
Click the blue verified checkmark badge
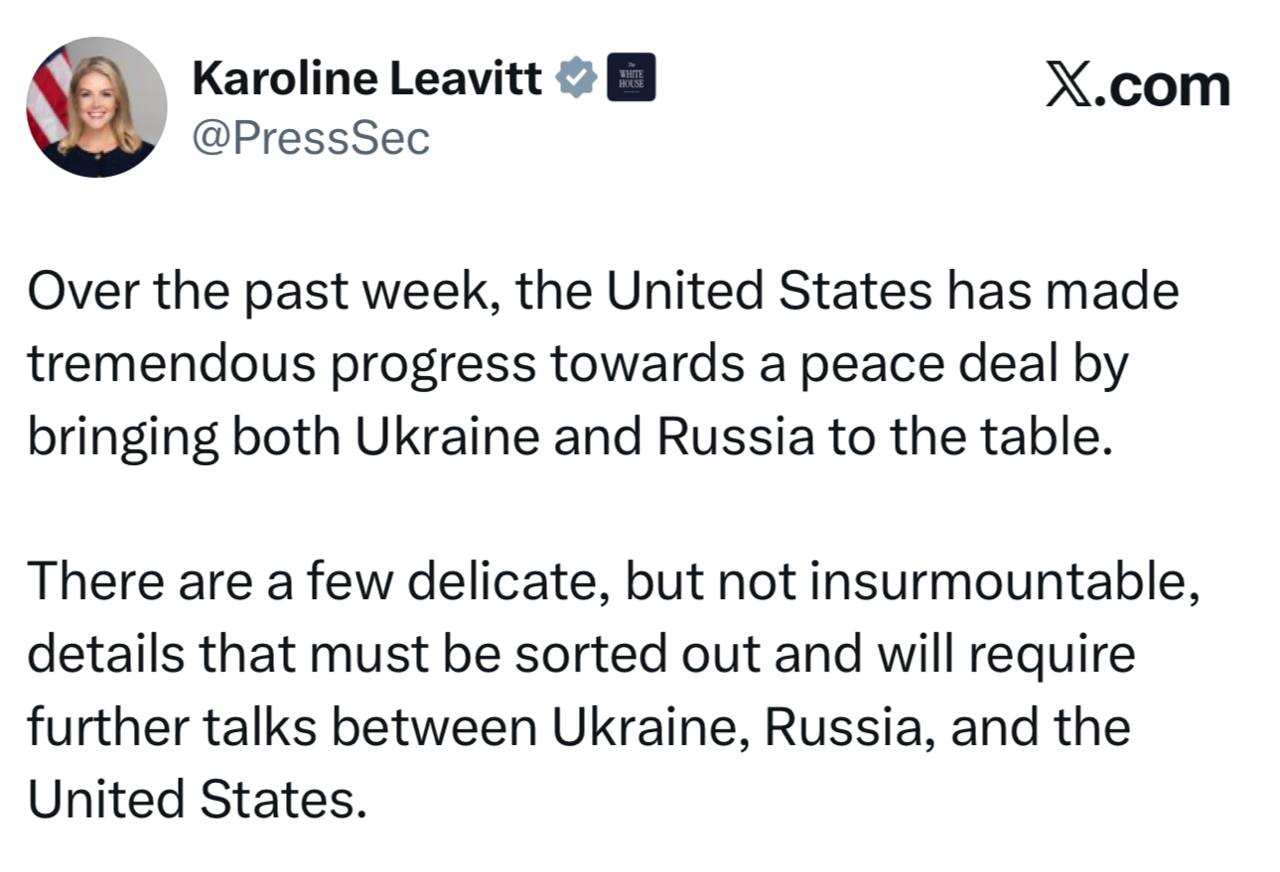click(x=576, y=77)
